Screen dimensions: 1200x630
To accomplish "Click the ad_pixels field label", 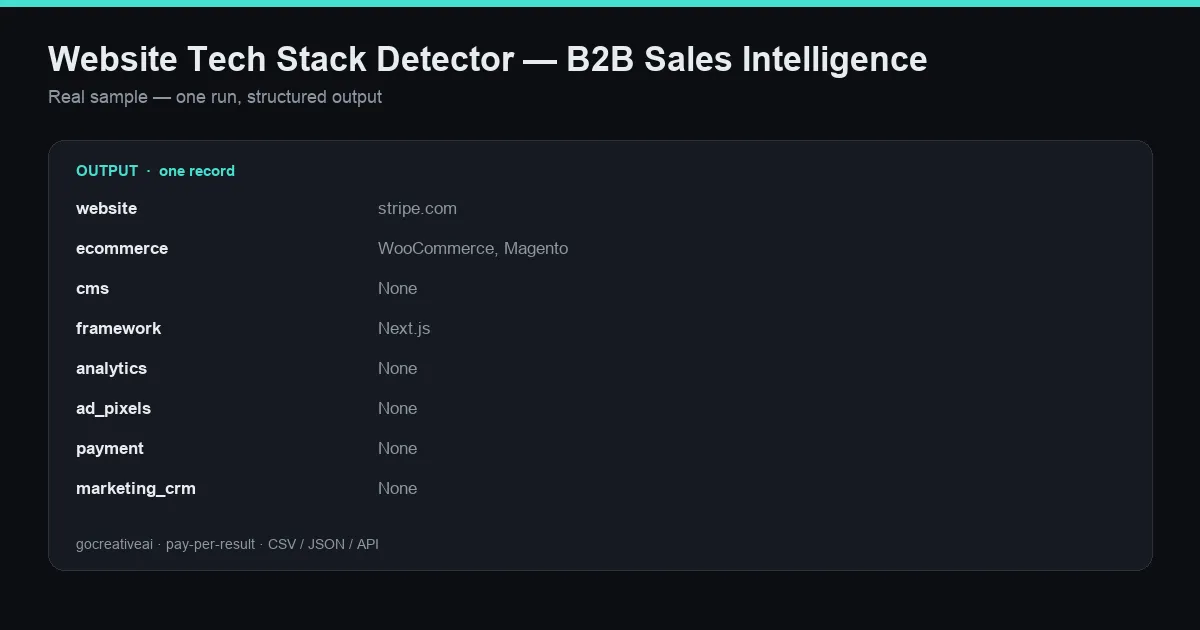I will coord(113,408).
